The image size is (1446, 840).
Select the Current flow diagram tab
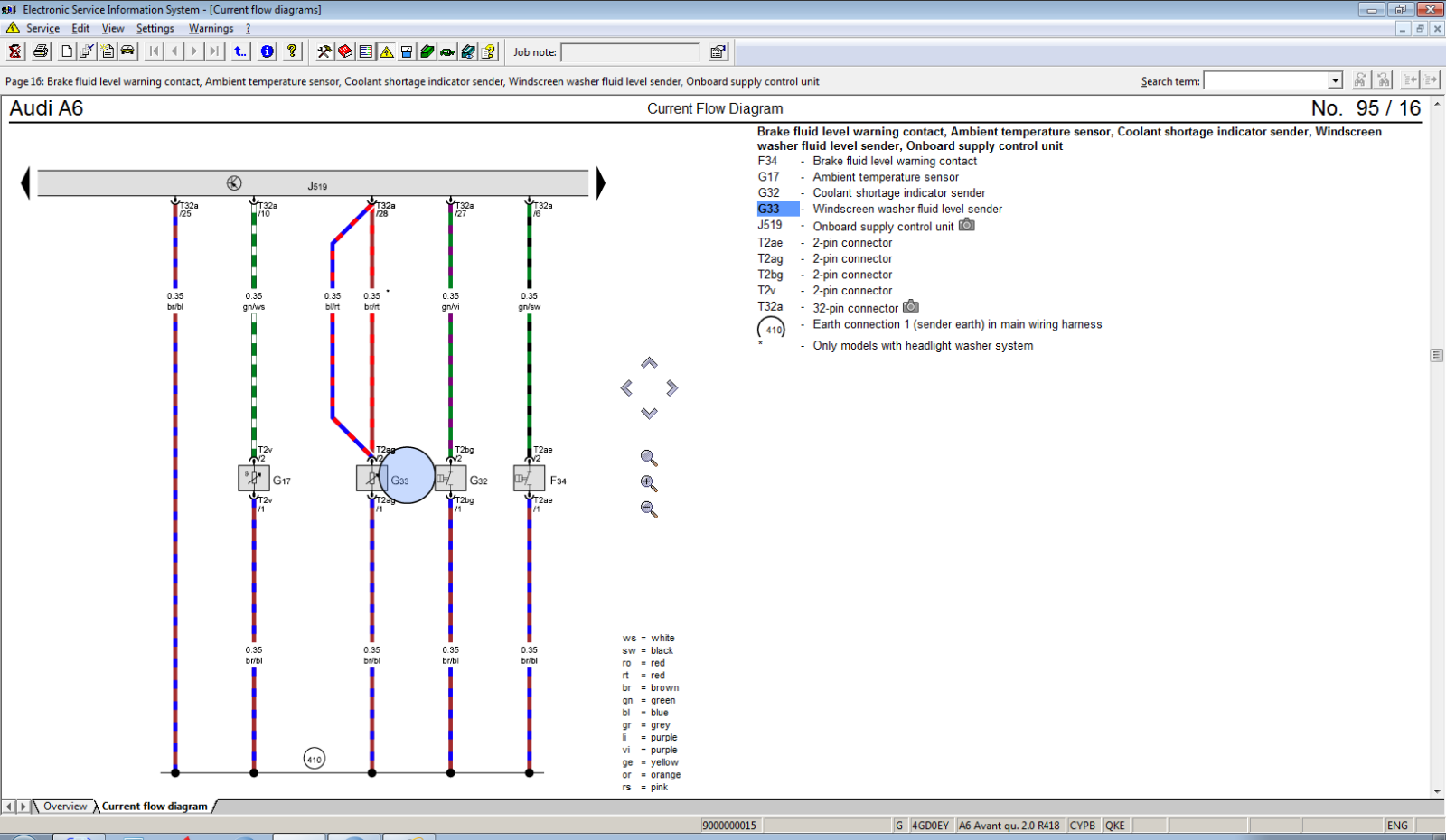point(155,807)
